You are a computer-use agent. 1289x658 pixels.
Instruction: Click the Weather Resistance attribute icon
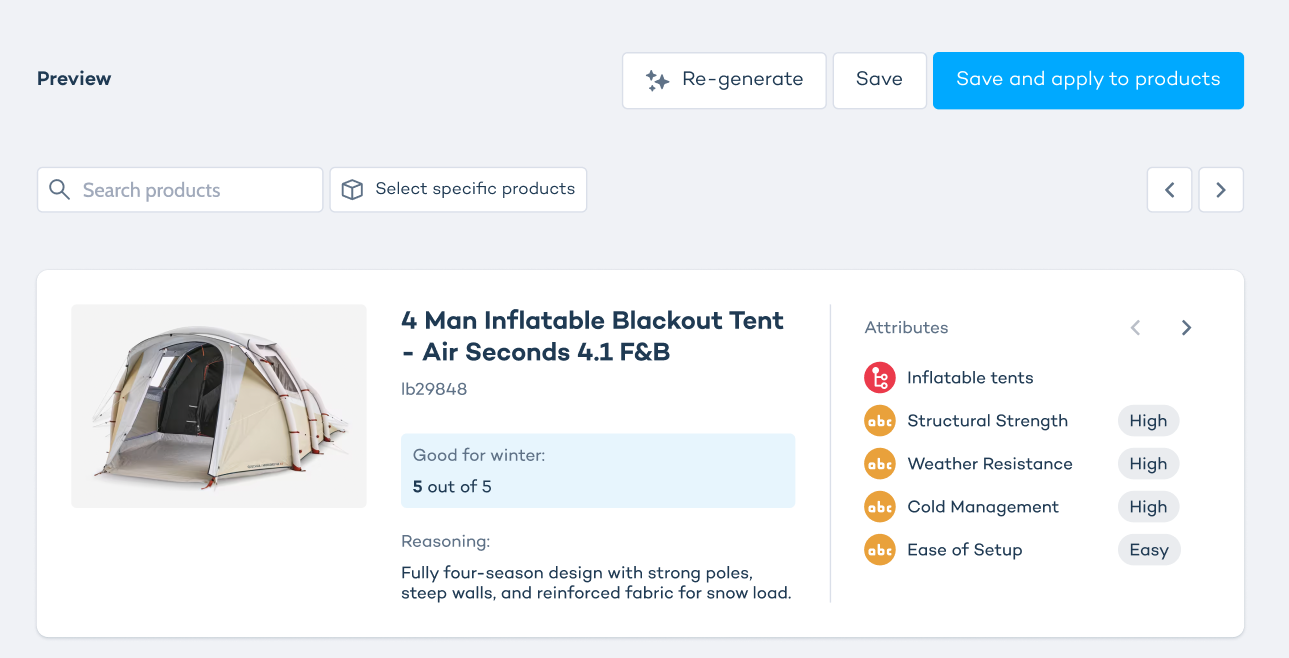880,464
